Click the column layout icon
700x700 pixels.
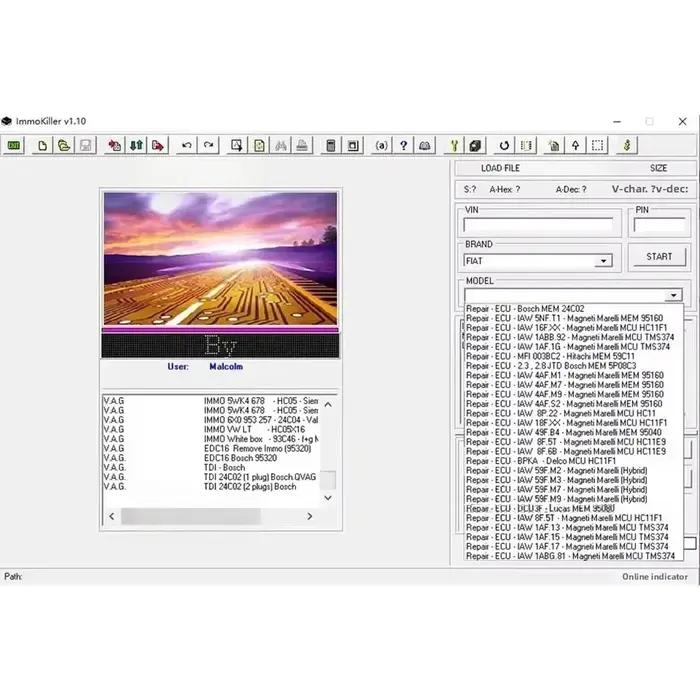coord(526,146)
